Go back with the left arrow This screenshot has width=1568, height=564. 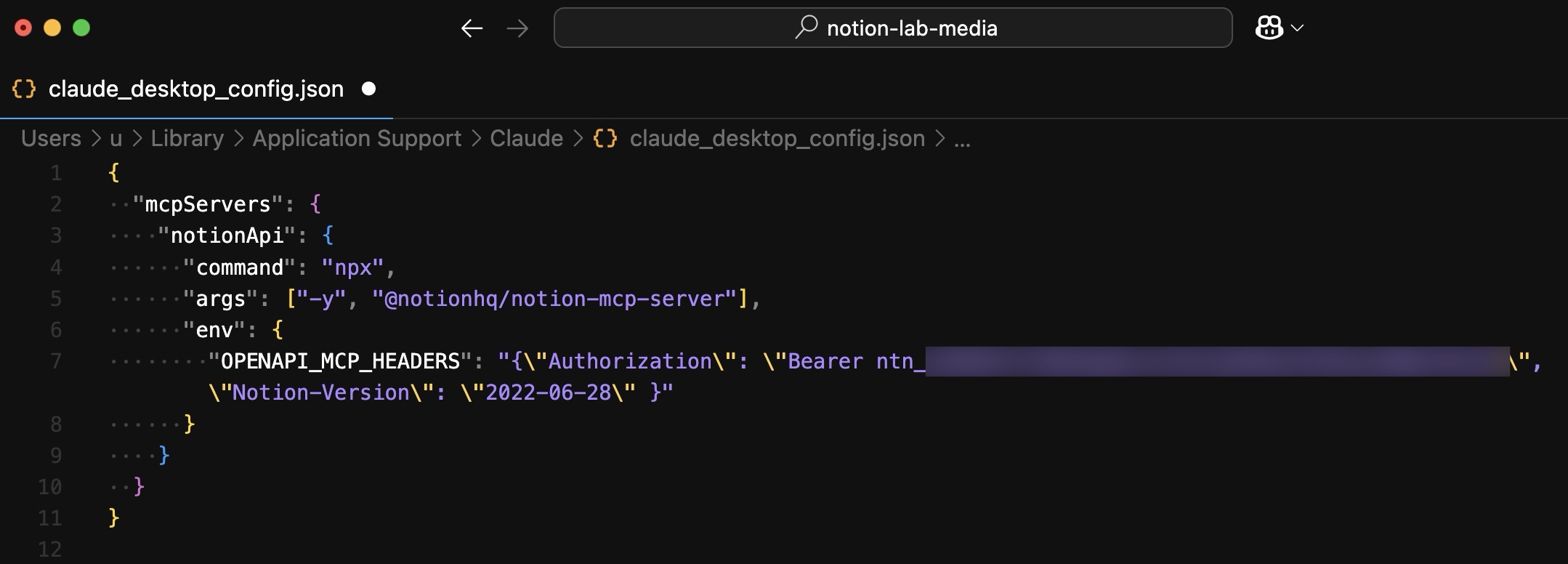(472, 28)
